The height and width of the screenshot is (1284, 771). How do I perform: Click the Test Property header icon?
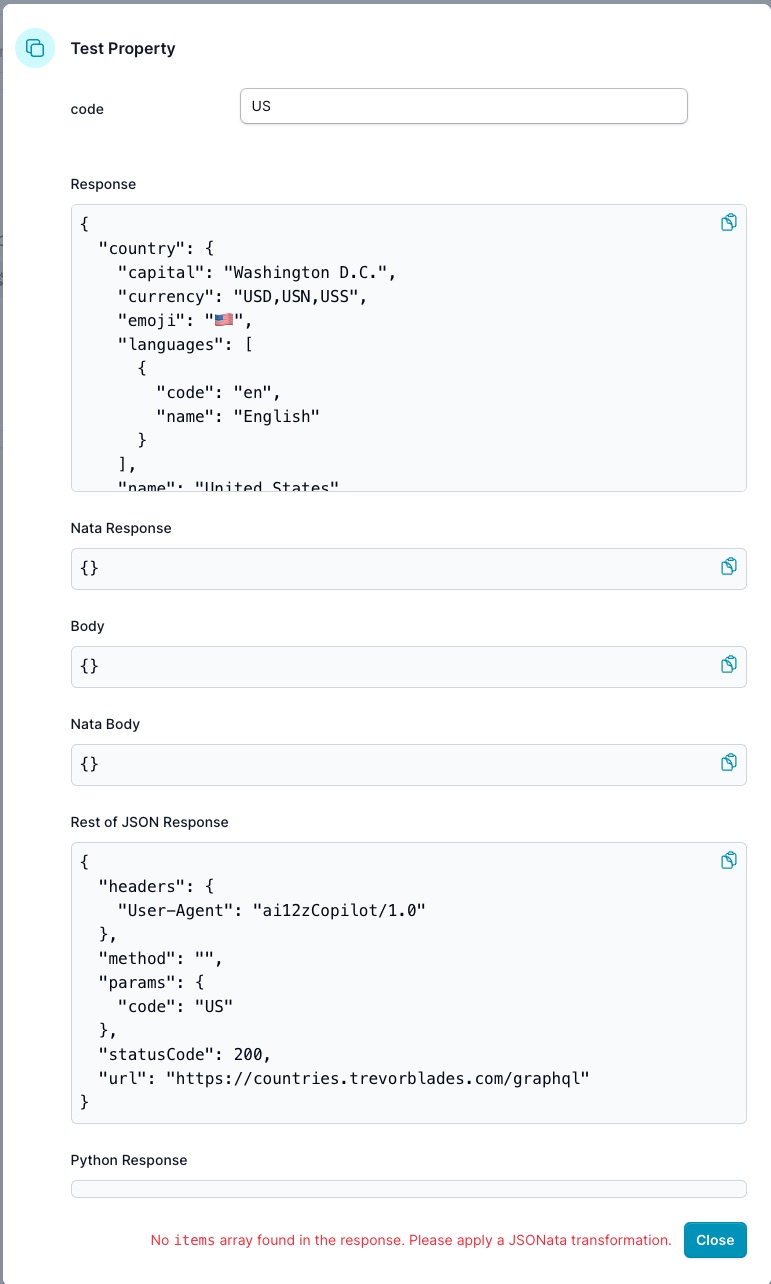(x=35, y=48)
